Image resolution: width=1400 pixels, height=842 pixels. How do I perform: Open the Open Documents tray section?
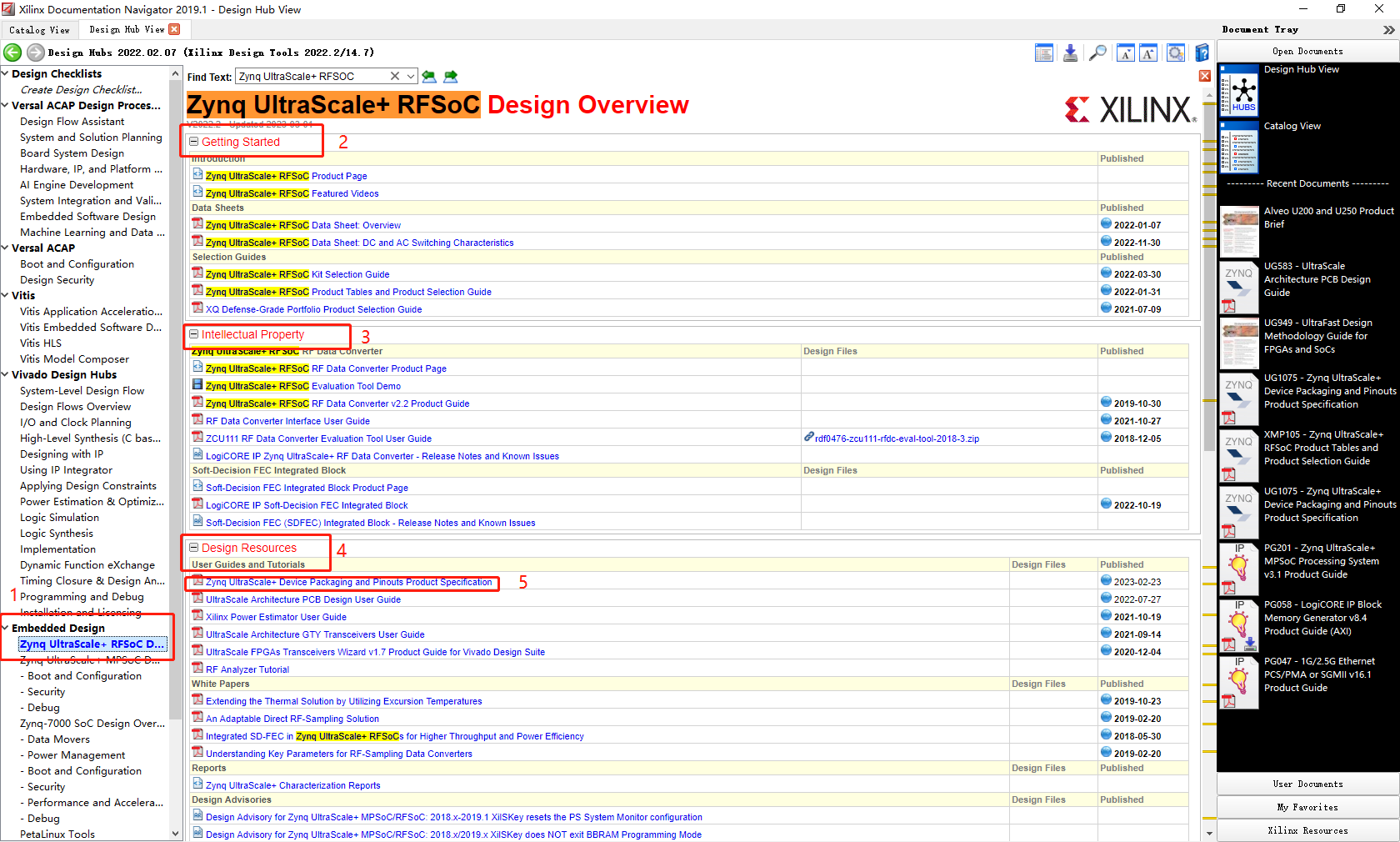[1307, 52]
